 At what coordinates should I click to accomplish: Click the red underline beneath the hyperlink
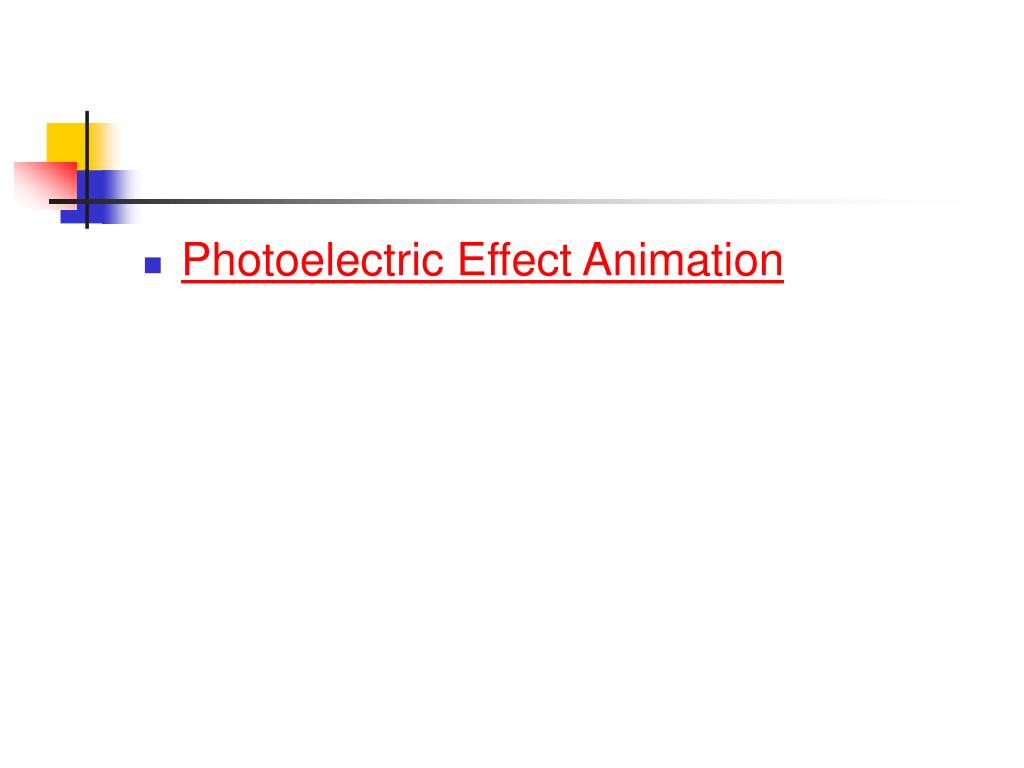click(x=483, y=282)
